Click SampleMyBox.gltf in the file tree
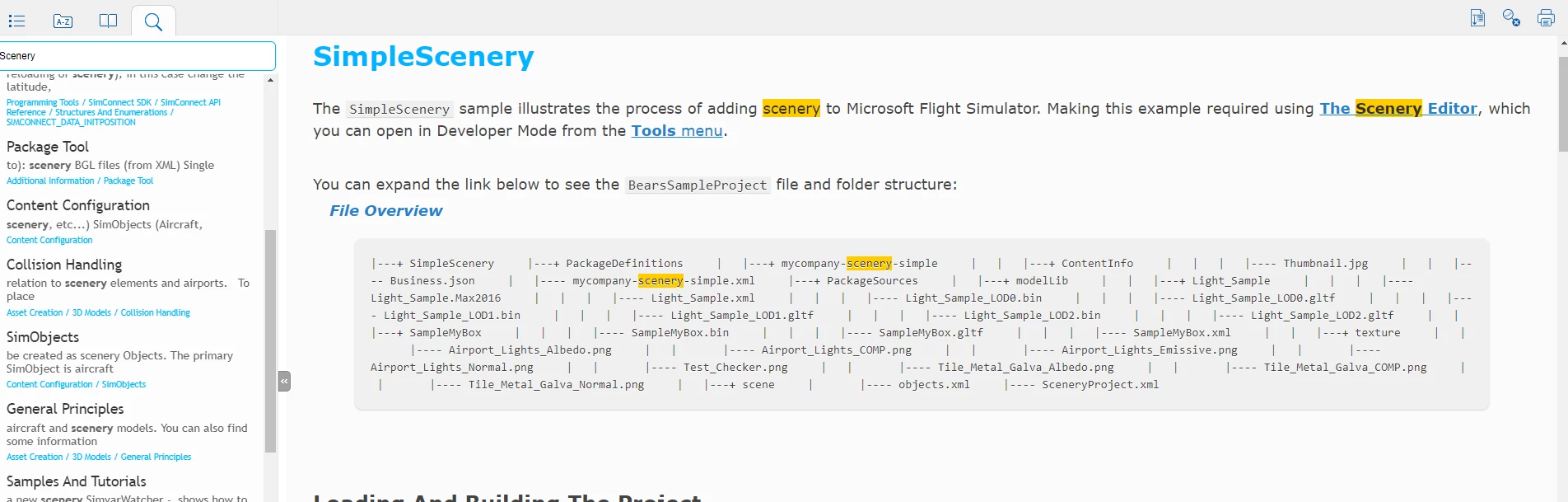Screen dimensions: 1568x502 pyautogui.click(x=931, y=332)
